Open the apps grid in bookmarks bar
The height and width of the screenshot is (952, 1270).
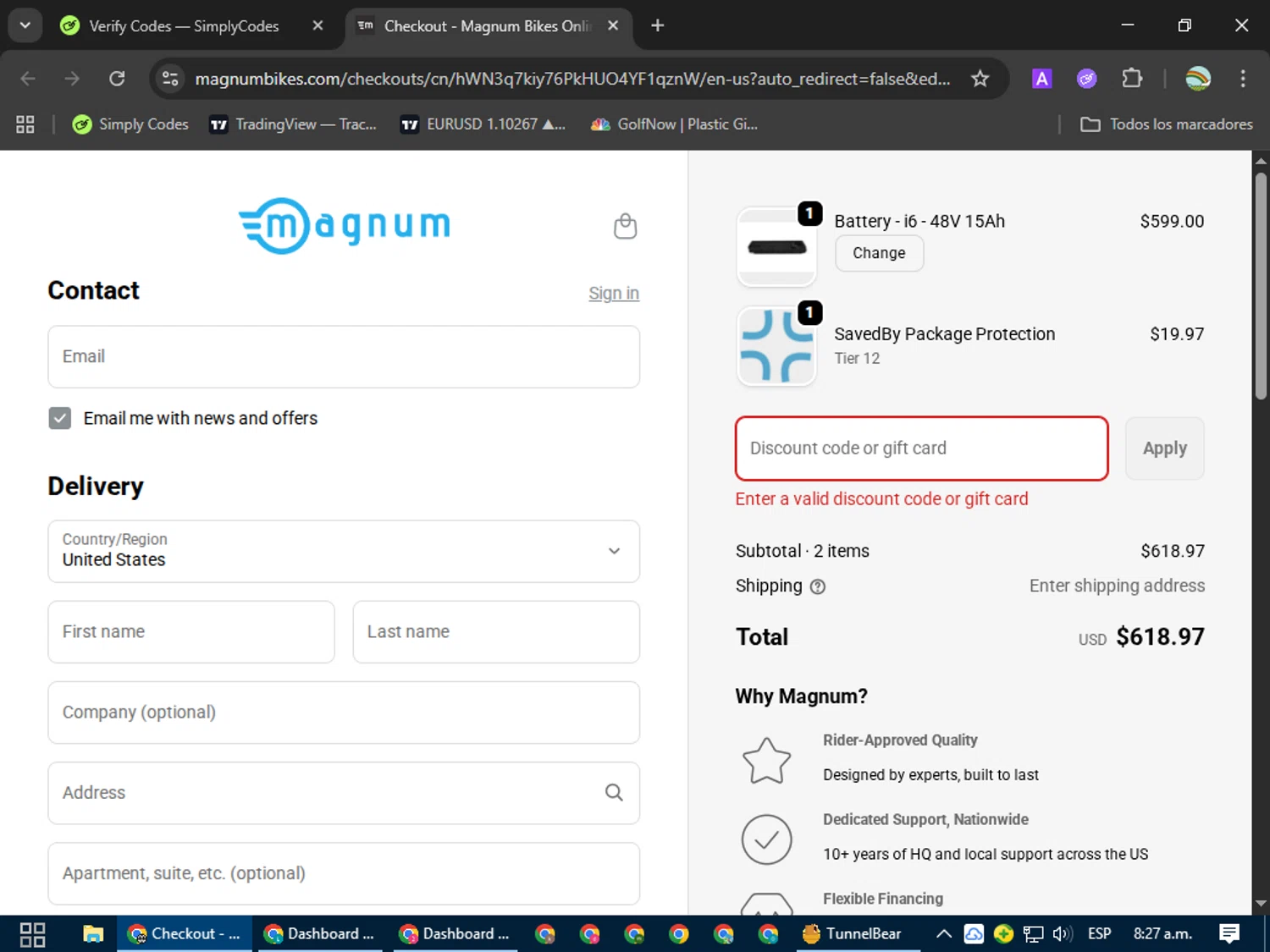pyautogui.click(x=25, y=124)
